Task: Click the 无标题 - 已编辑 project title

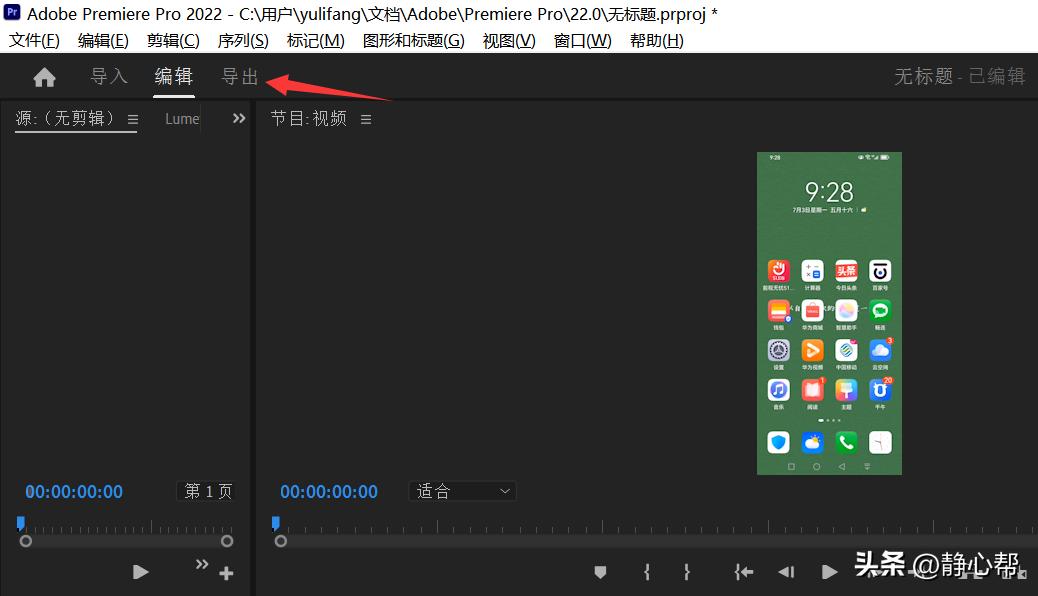Action: (959, 77)
